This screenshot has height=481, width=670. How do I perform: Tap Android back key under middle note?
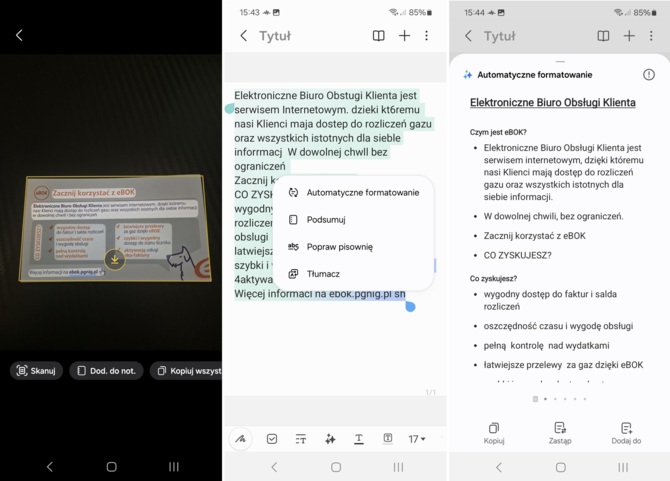click(274, 467)
